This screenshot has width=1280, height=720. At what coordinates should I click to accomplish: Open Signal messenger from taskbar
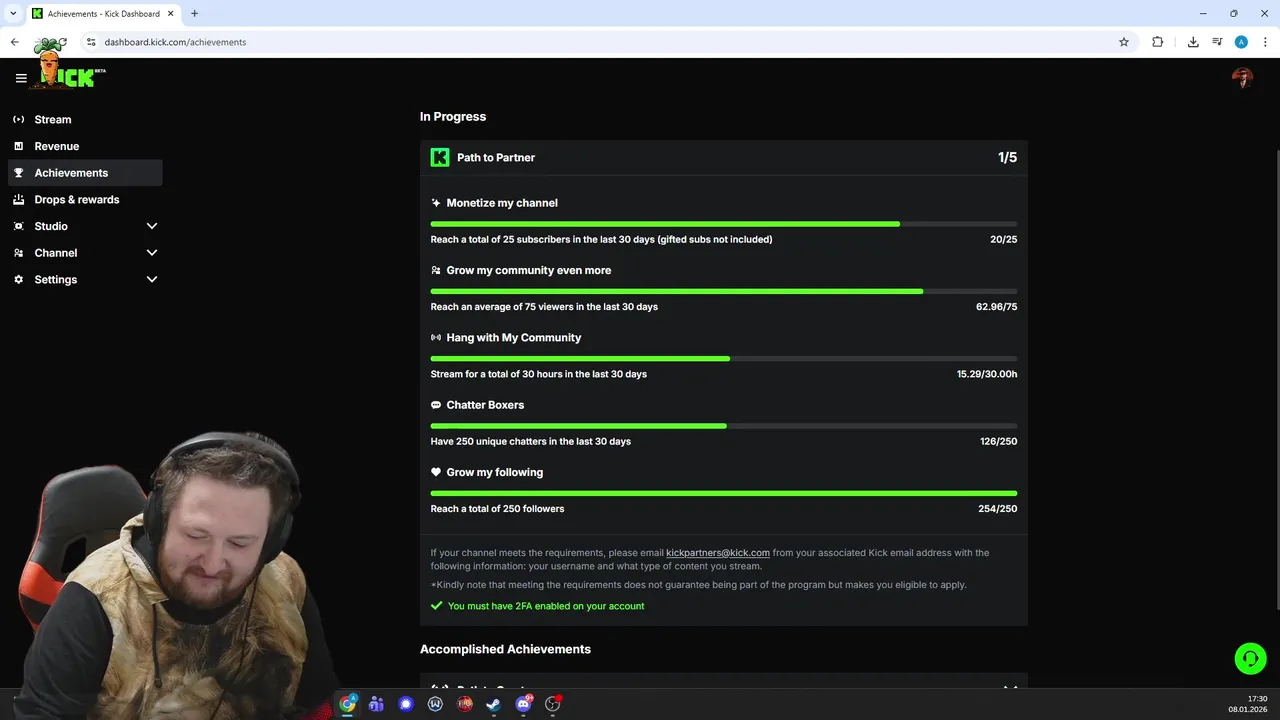tap(405, 704)
